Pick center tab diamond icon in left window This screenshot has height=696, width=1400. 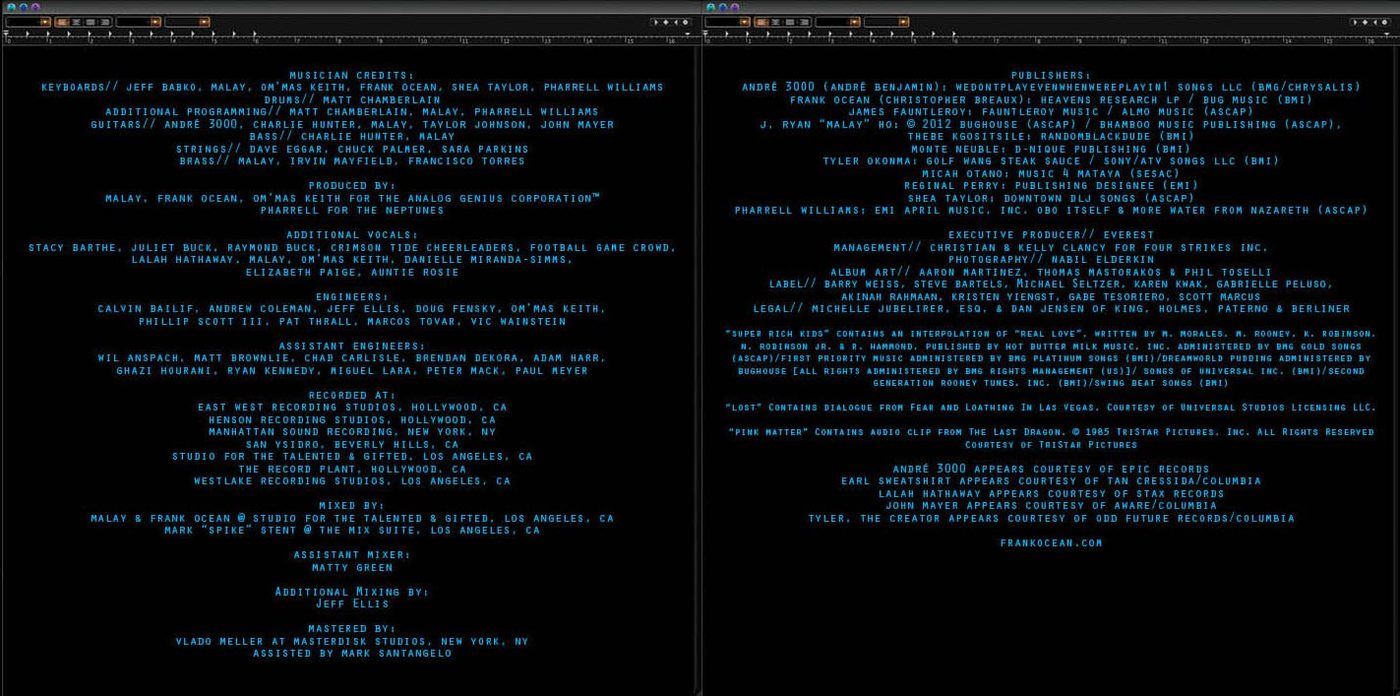tap(665, 22)
